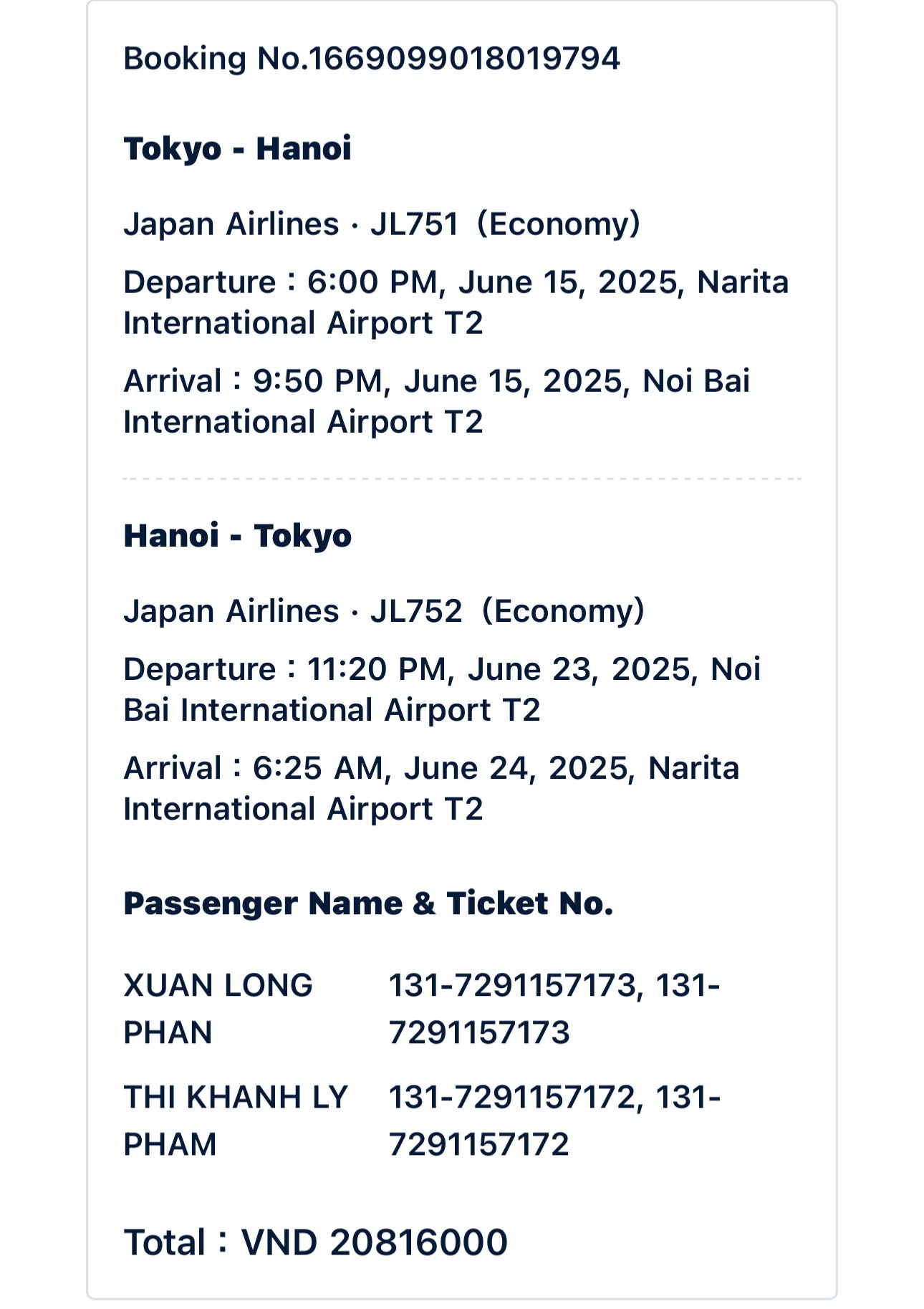
Task: Click the dashed divider between the two flights
Action: point(462,479)
